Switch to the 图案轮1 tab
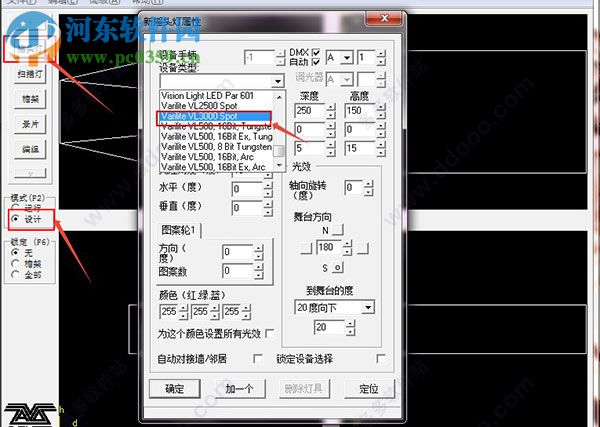 pyautogui.click(x=179, y=230)
